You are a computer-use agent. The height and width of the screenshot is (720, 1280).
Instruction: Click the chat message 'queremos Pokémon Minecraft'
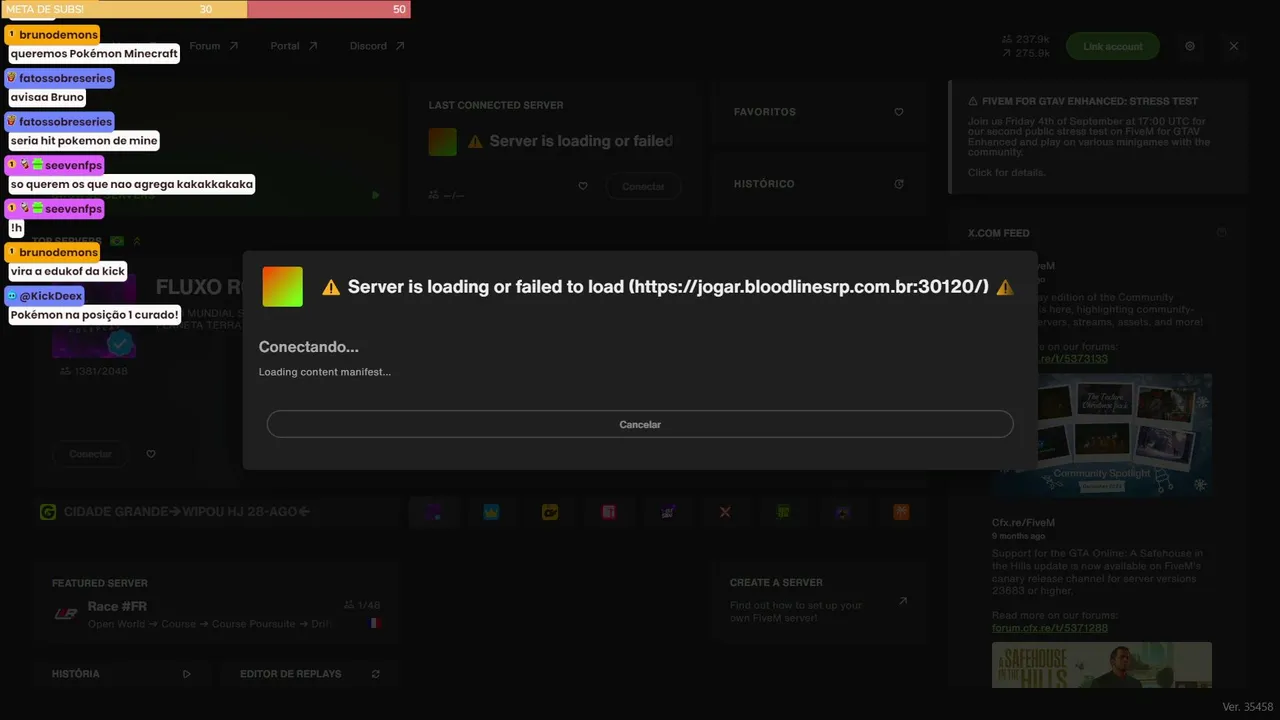[x=94, y=53]
